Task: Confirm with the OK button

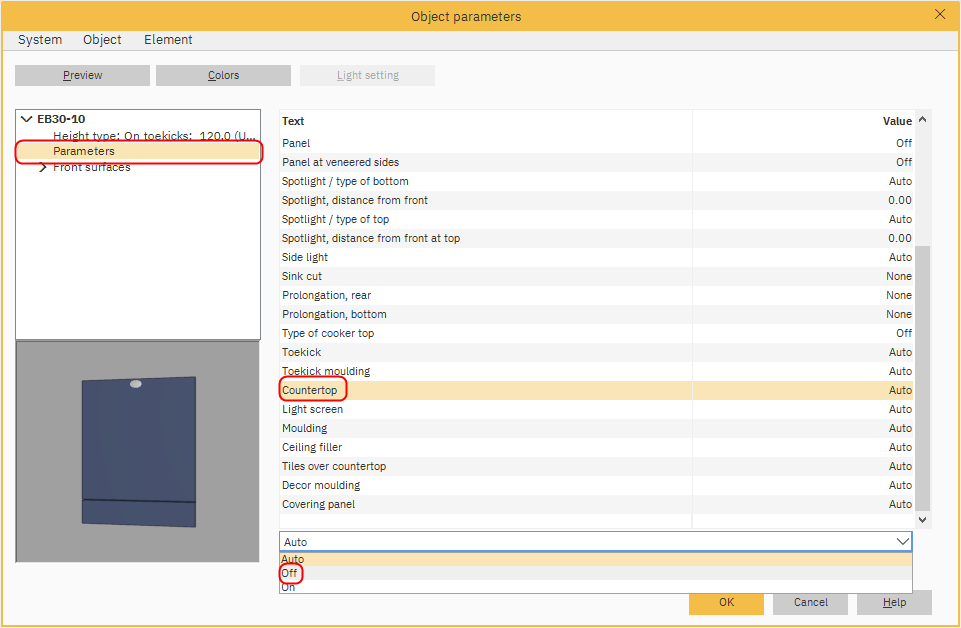Action: pos(726,603)
